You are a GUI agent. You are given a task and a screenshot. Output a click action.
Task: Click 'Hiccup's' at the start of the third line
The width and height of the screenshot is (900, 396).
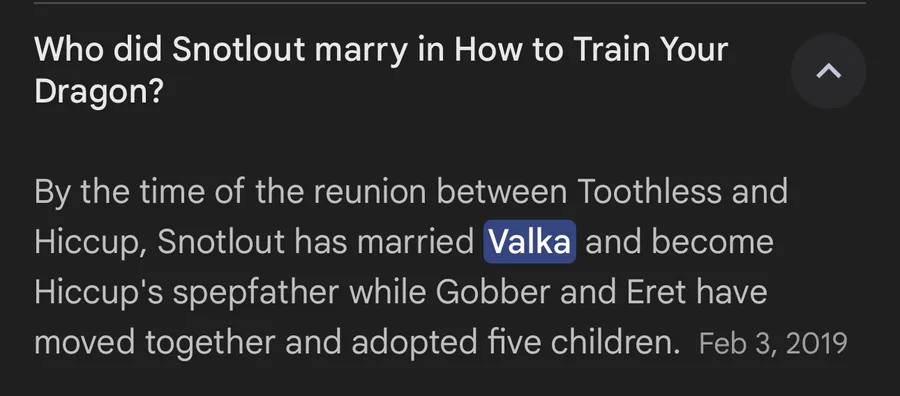pos(99,293)
